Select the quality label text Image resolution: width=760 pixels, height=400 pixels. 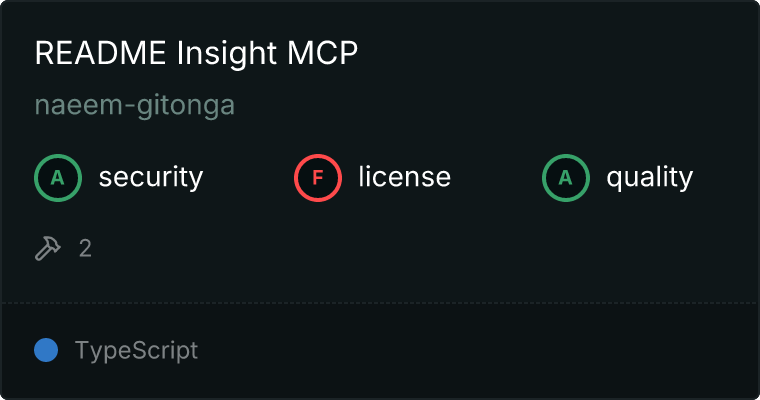click(650, 178)
